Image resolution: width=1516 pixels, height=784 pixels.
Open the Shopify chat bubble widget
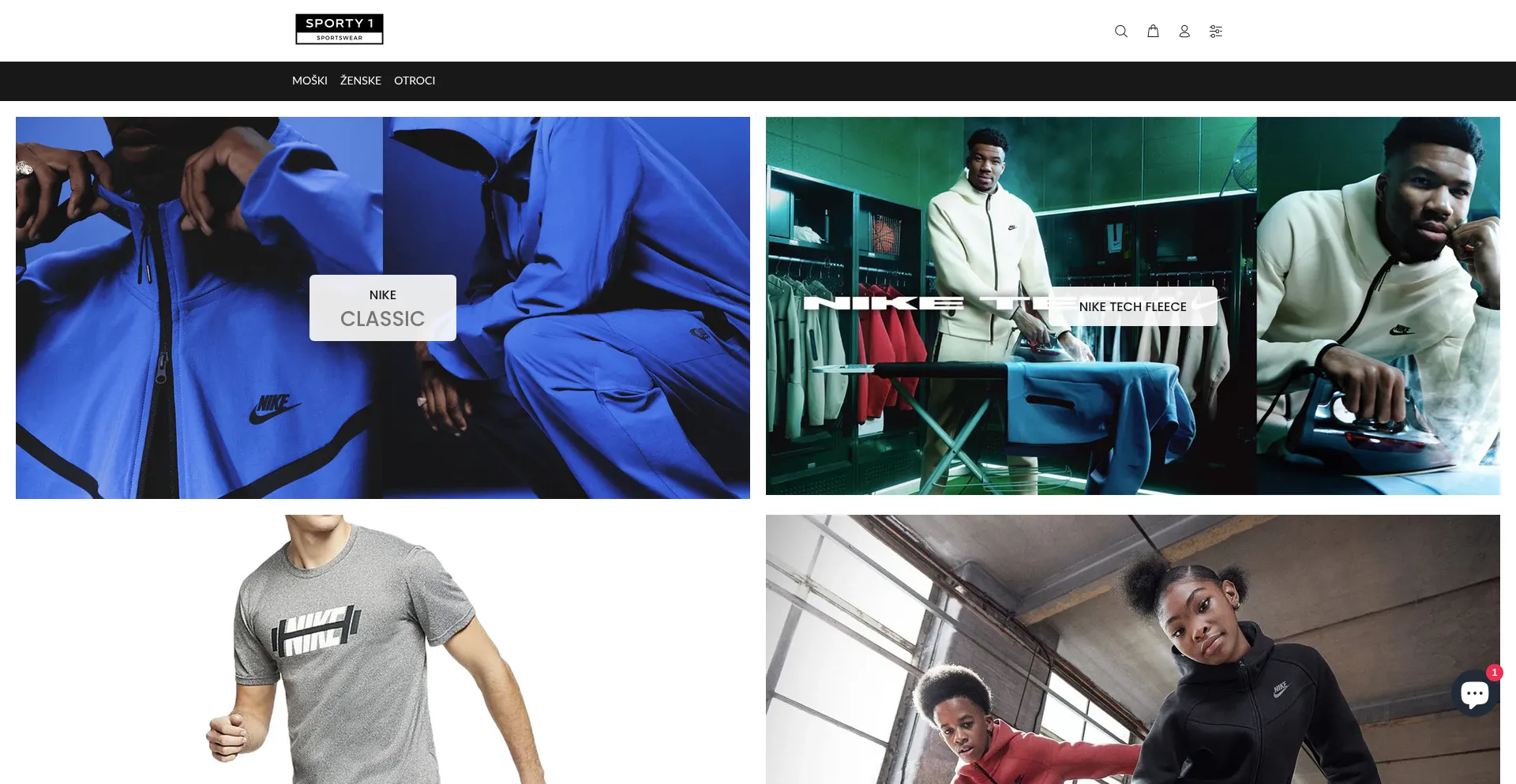coord(1473,694)
